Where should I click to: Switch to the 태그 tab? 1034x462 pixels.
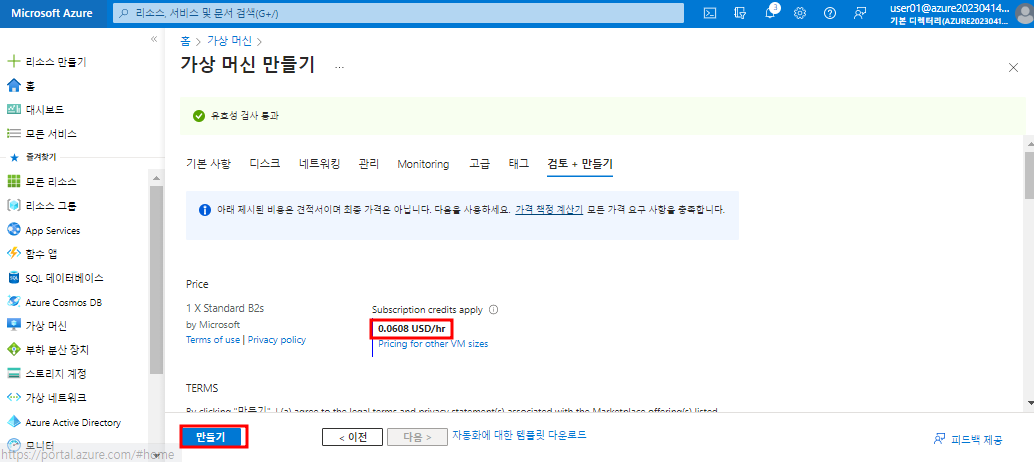(519, 164)
